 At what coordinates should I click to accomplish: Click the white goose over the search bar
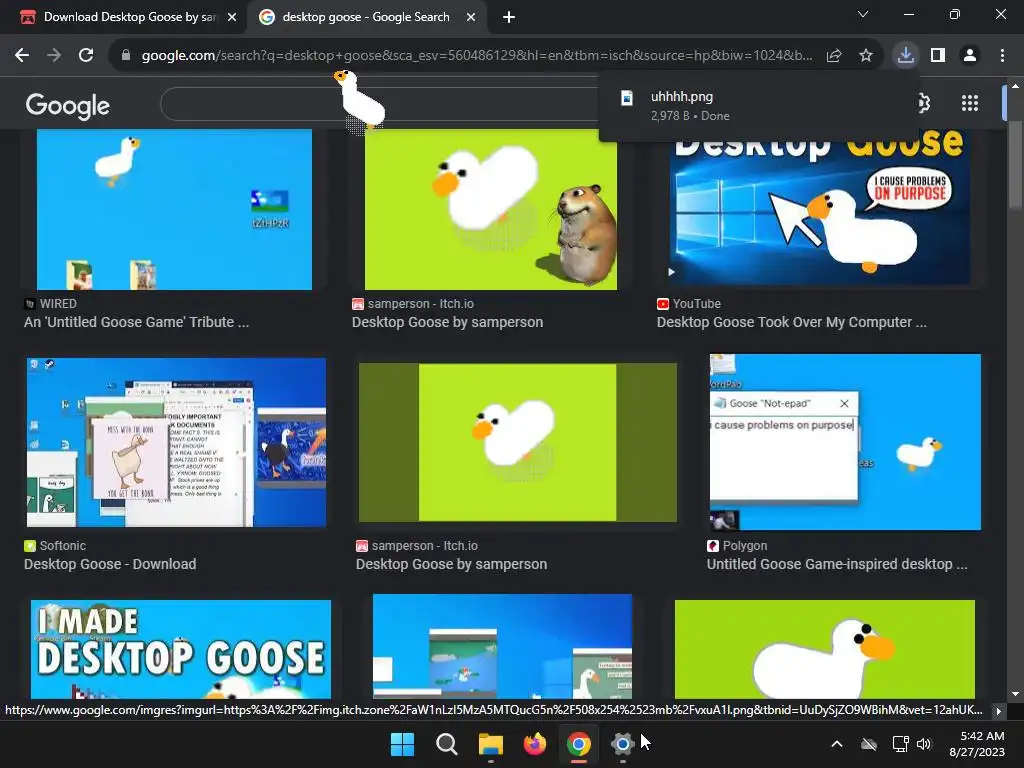pyautogui.click(x=360, y=99)
